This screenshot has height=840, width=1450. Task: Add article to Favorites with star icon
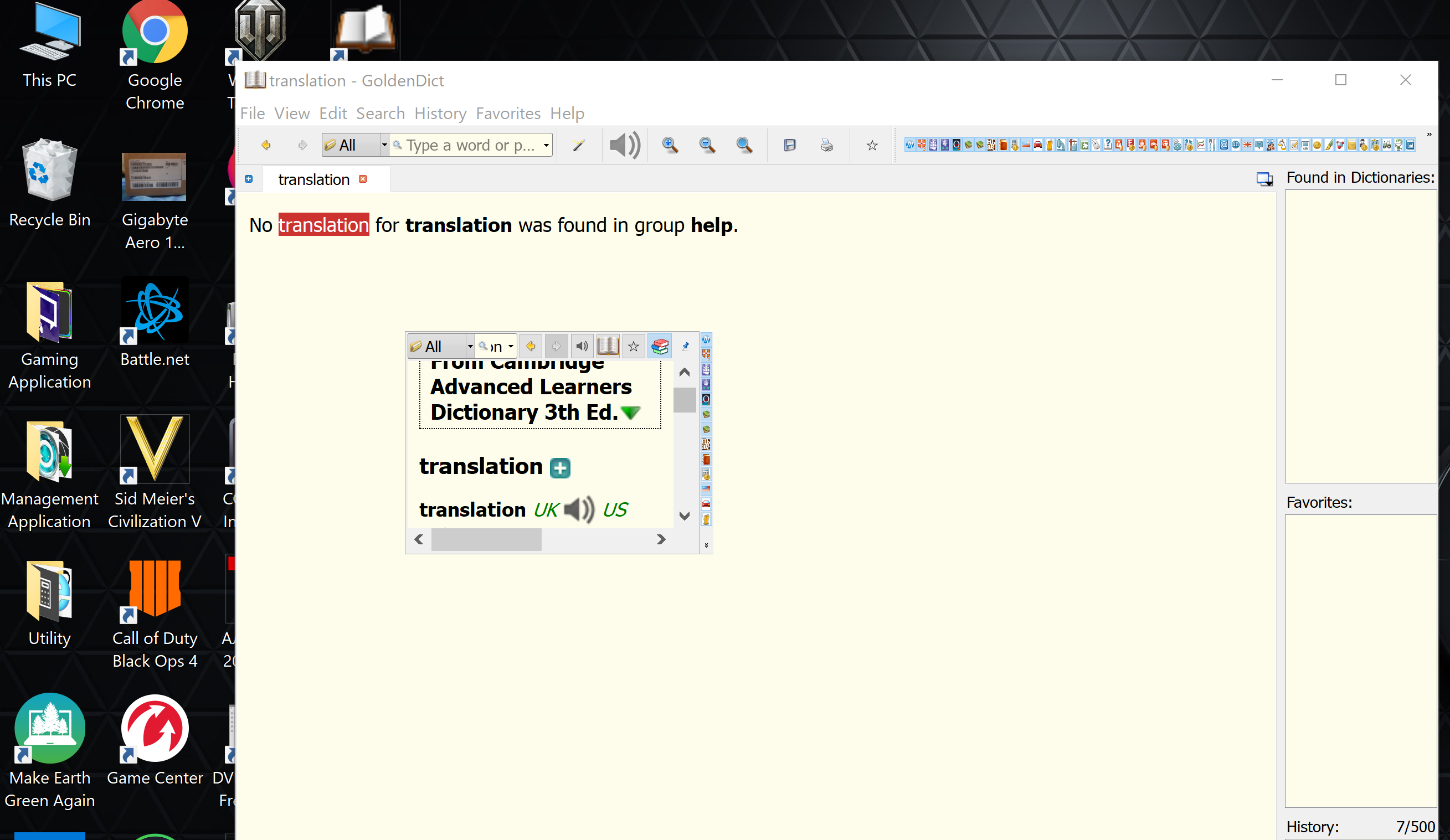click(871, 145)
